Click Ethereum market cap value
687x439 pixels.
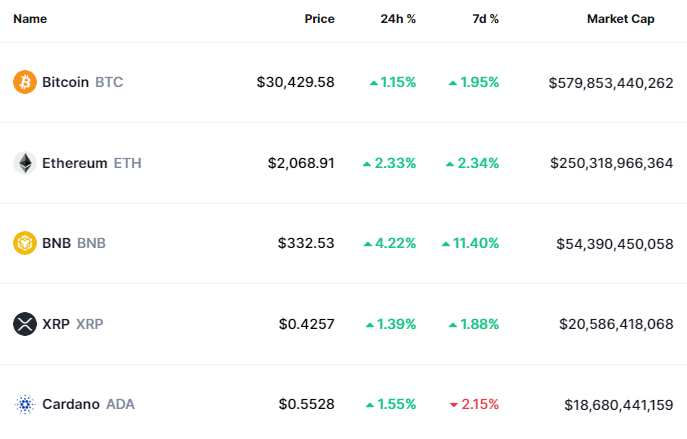612,163
